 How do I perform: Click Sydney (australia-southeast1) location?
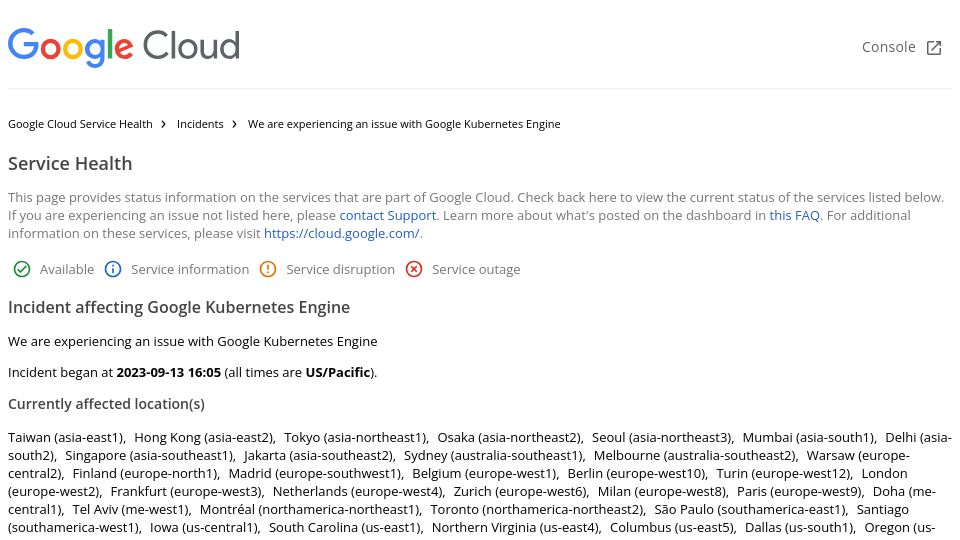494,456
